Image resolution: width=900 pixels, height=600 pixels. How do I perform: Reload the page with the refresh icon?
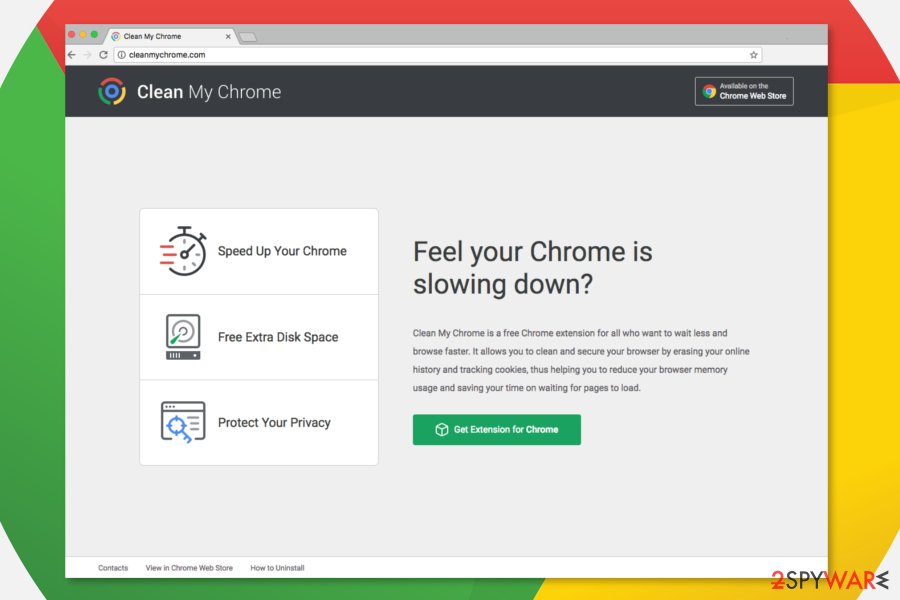tap(103, 55)
